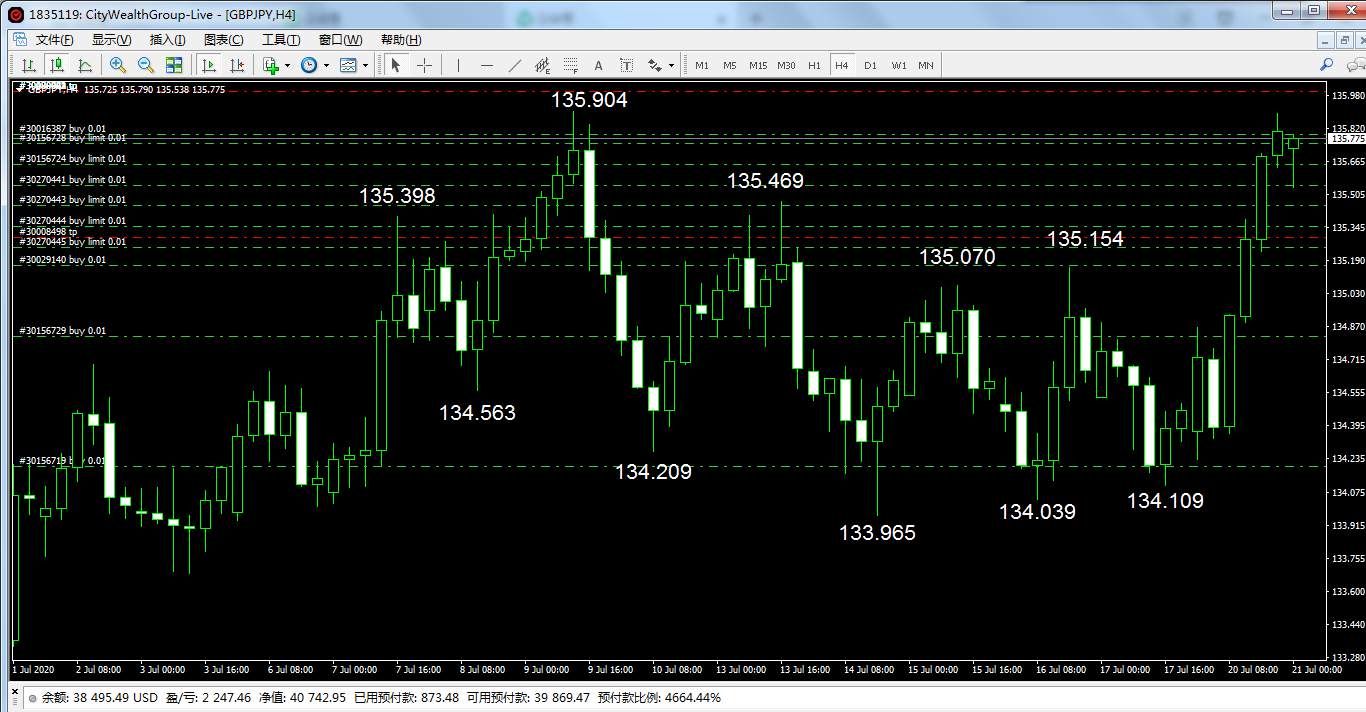Switch chart to bar chart style
The image size is (1366, 712).
pyautogui.click(x=29, y=65)
